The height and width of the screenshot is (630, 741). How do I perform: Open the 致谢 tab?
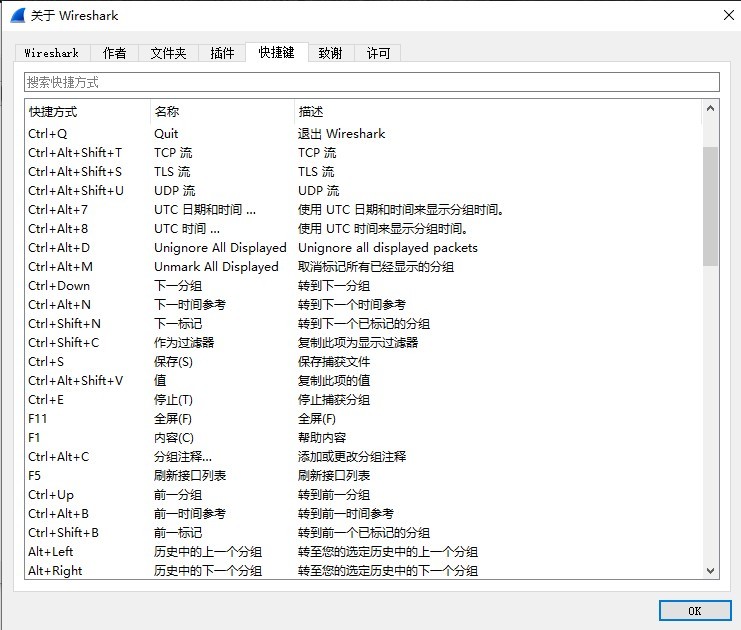coord(330,53)
